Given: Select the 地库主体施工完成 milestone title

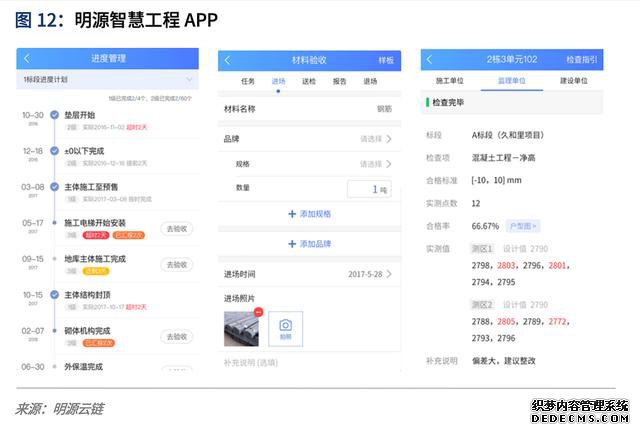Looking at the screenshot, I should coord(95,259).
